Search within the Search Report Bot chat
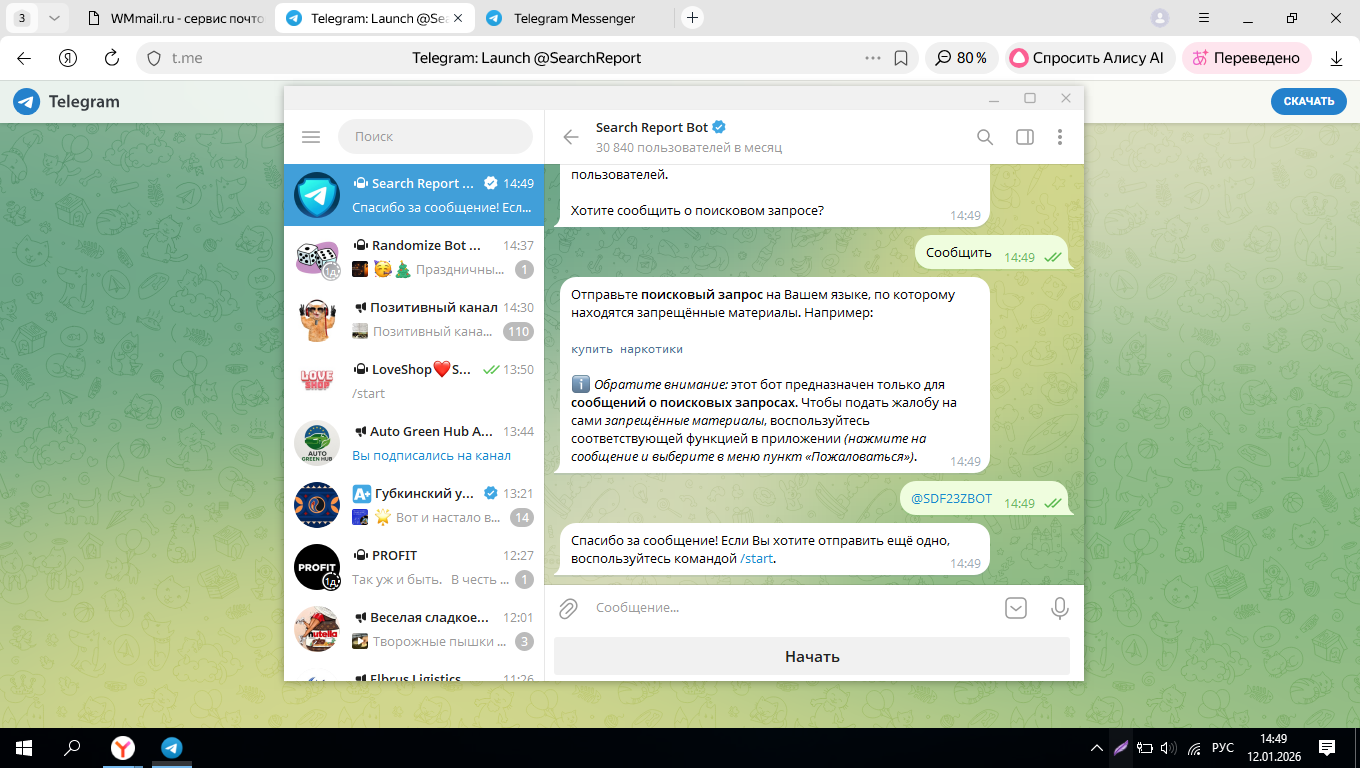The image size is (1360, 768). tap(985, 137)
